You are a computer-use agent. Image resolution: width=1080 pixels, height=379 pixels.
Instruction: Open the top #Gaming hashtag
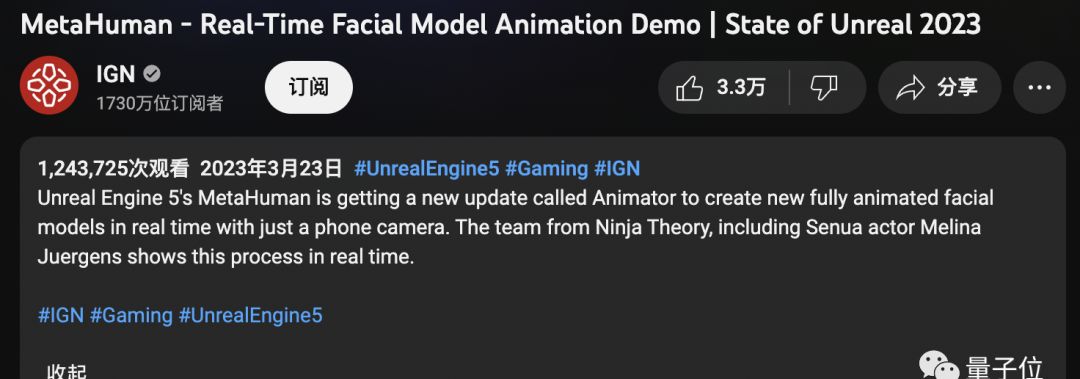547,168
